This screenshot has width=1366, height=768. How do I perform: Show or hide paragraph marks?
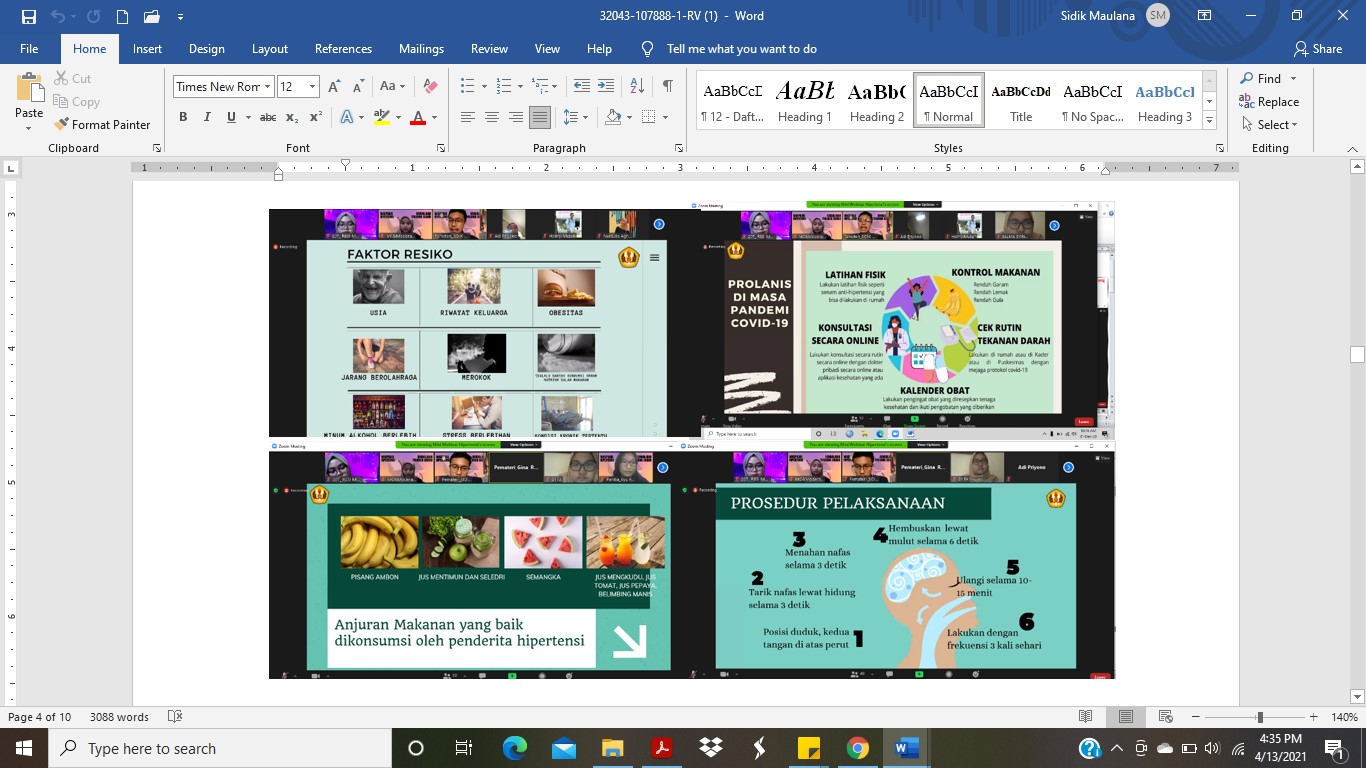point(667,87)
